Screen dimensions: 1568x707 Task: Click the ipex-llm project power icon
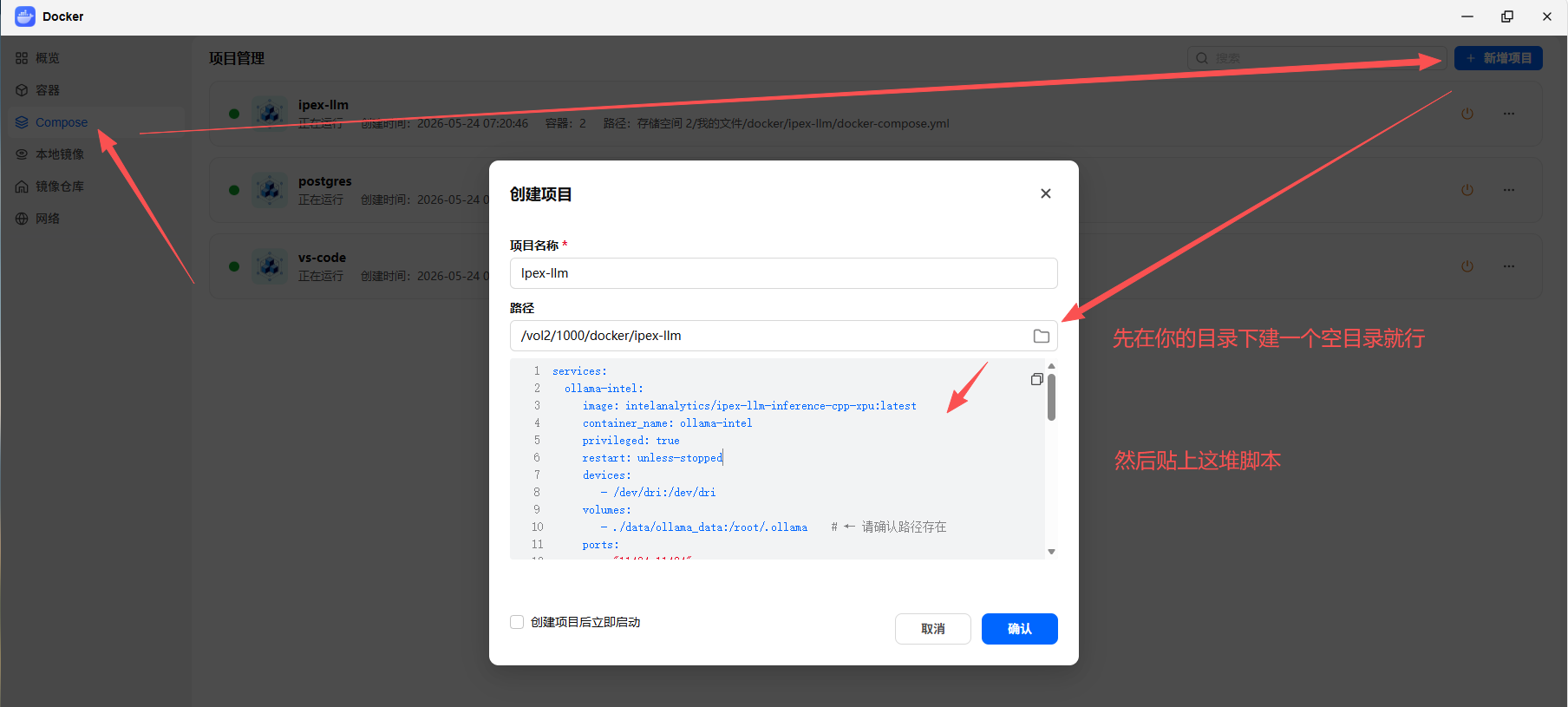click(x=1467, y=114)
